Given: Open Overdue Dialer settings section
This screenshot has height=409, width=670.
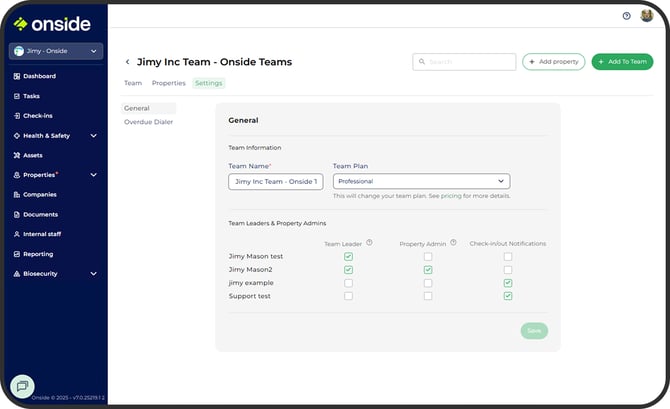Looking at the screenshot, I should tap(148, 122).
